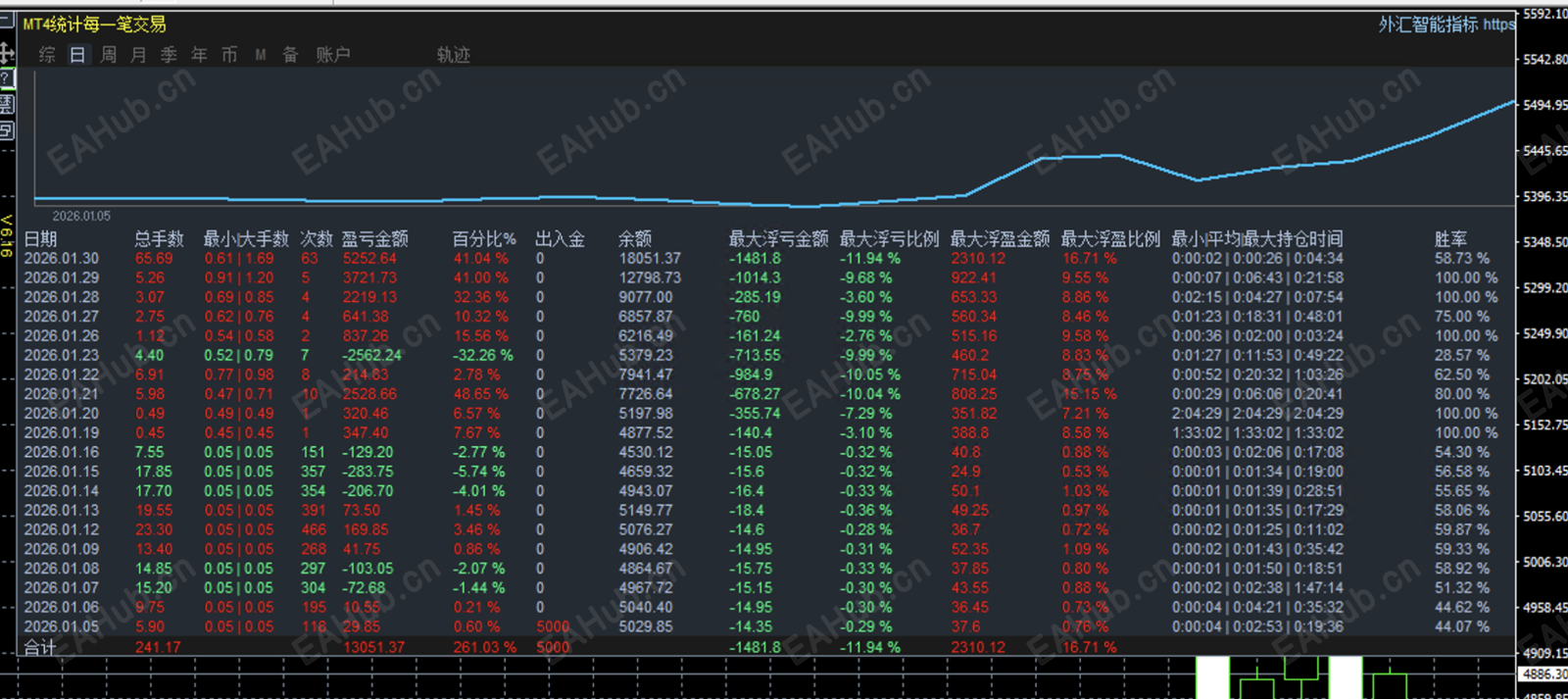This screenshot has height=699, width=1568.
Task: Click the 5592.10 price scale label
Action: click(1545, 14)
